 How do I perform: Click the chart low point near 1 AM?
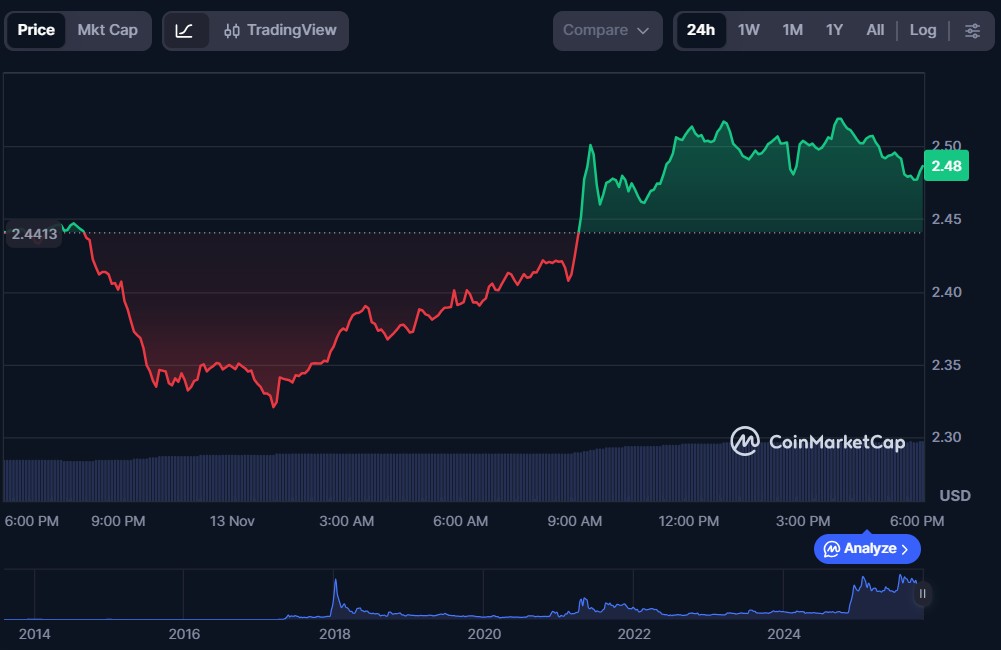click(x=273, y=406)
